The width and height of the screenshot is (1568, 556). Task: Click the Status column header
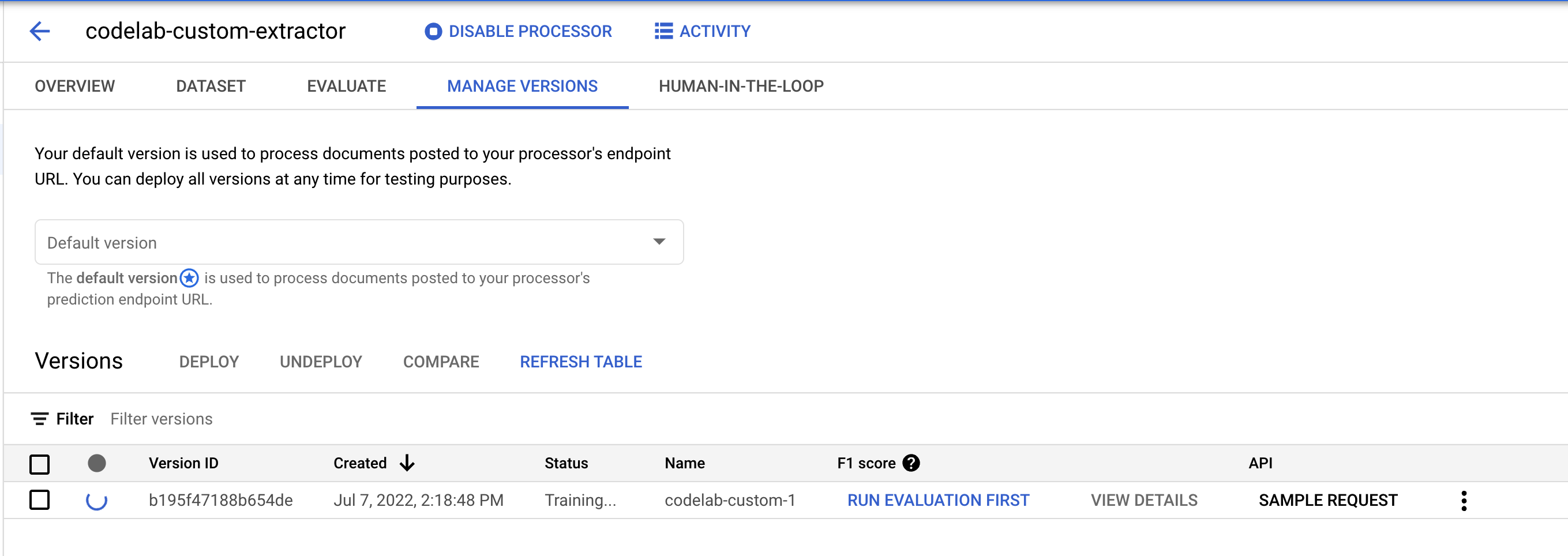pyautogui.click(x=566, y=463)
